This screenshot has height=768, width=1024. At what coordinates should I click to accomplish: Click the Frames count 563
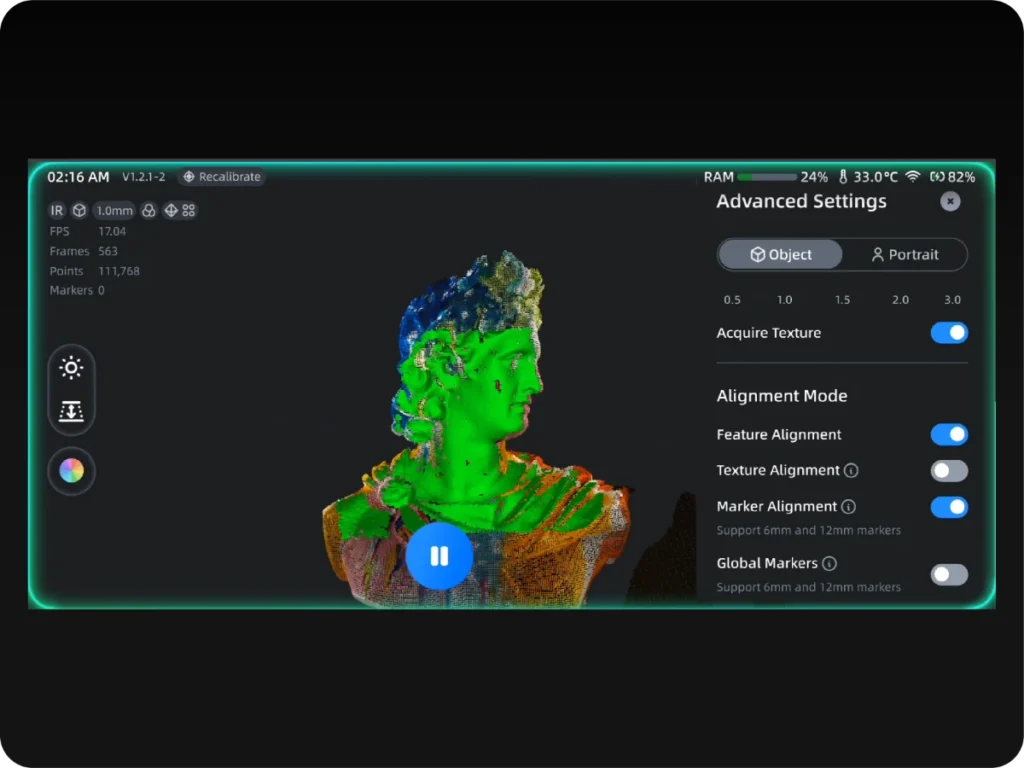coord(108,251)
